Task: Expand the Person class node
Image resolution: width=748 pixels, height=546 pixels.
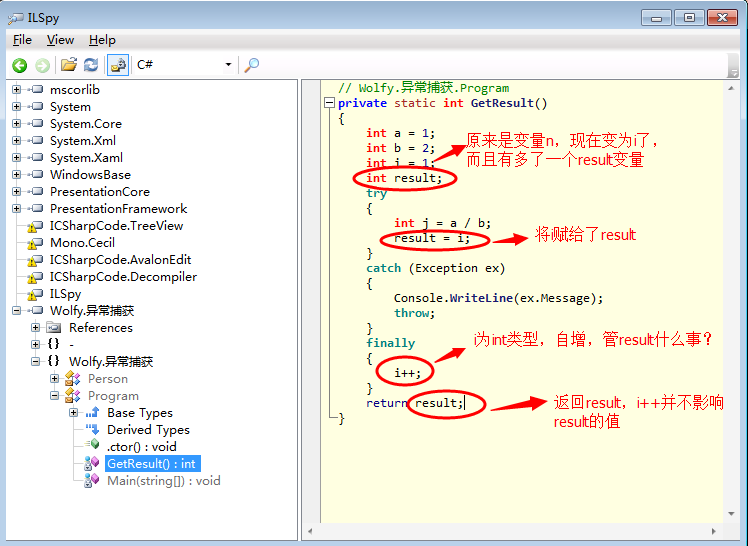Action: tap(54, 379)
